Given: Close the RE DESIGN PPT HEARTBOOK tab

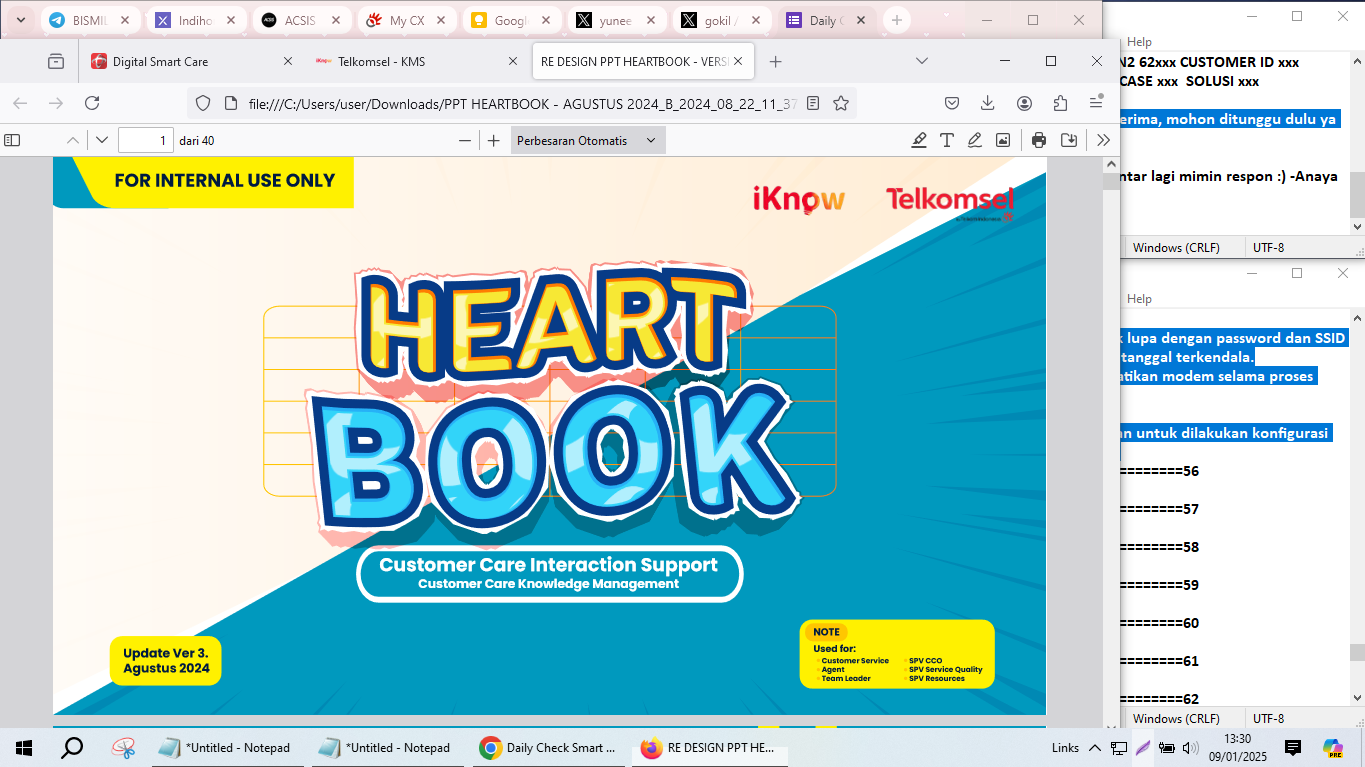Looking at the screenshot, I should click(740, 62).
